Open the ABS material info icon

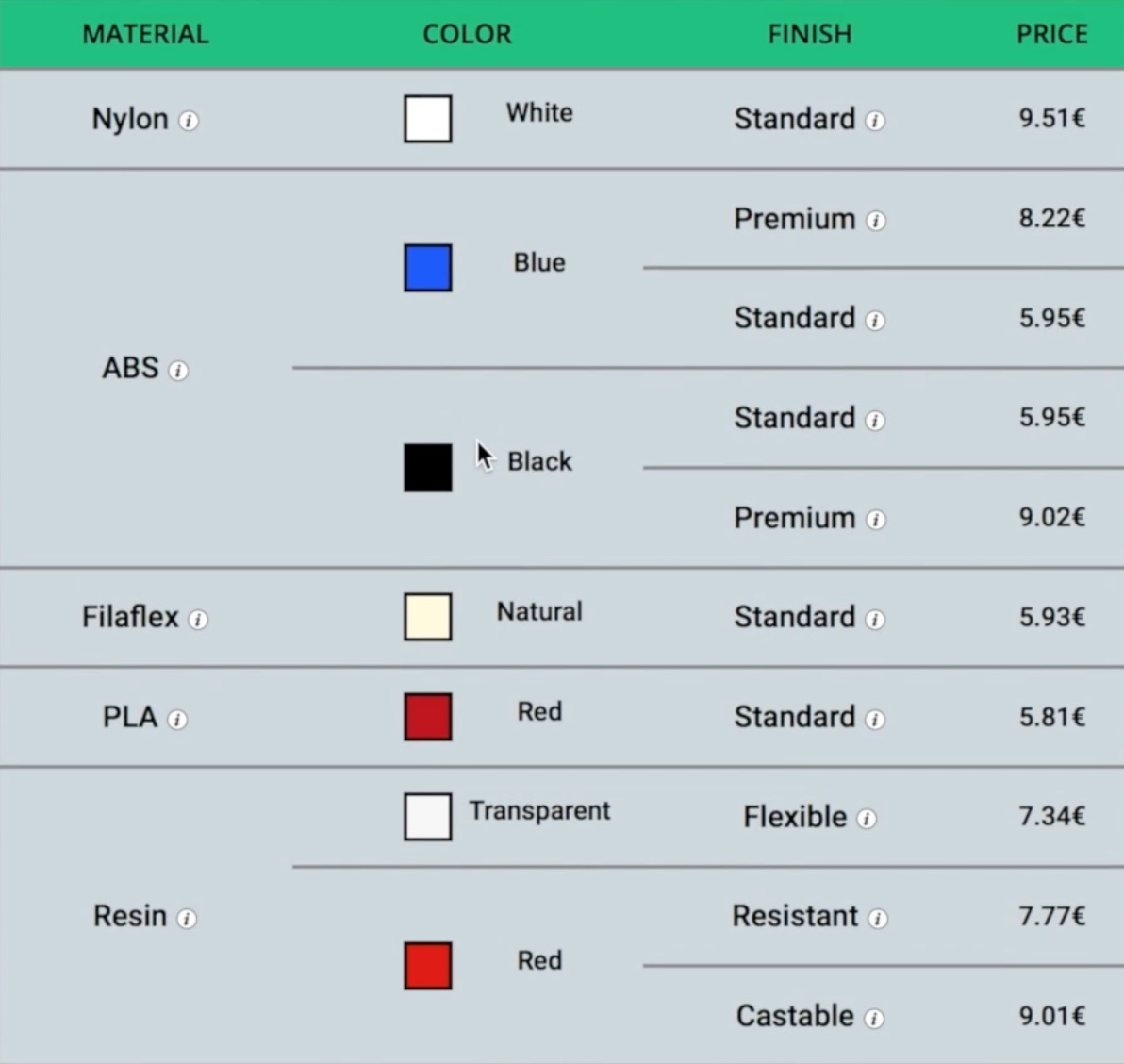click(178, 371)
